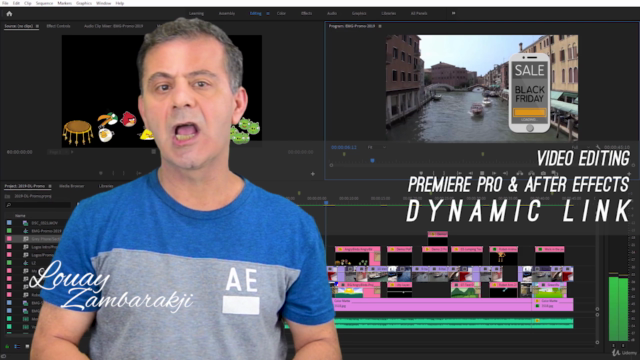Open the playback resolution Full dropdown
Screen dimensions: 640x360
580,147
